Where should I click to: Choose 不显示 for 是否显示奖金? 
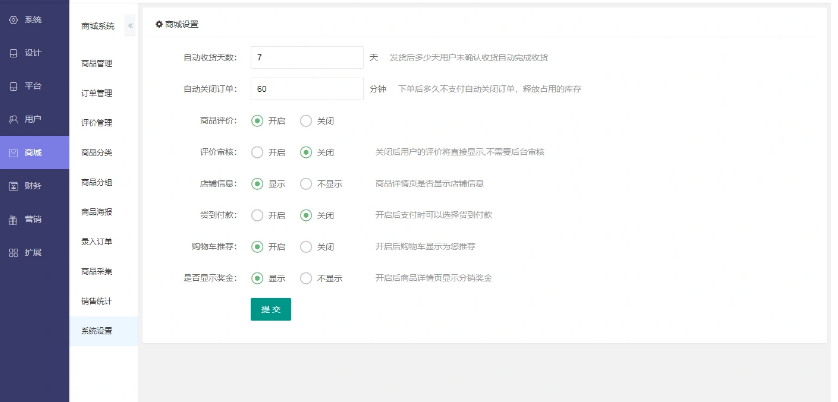click(x=306, y=278)
